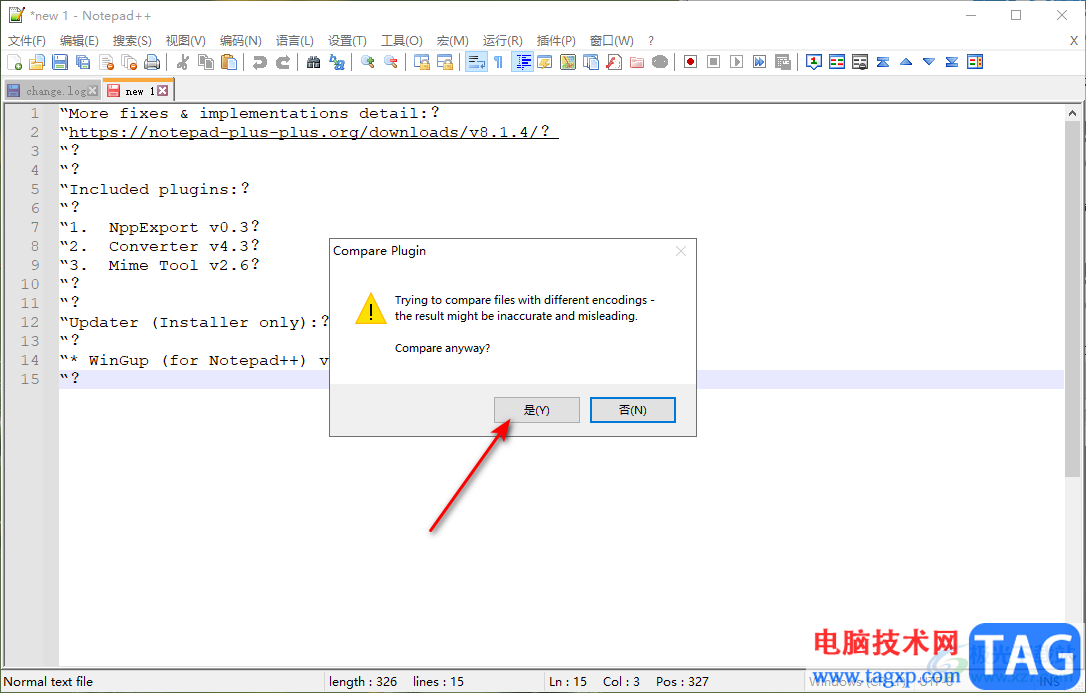
Task: Toggle Compare navigation bar icon
Action: tap(975, 62)
